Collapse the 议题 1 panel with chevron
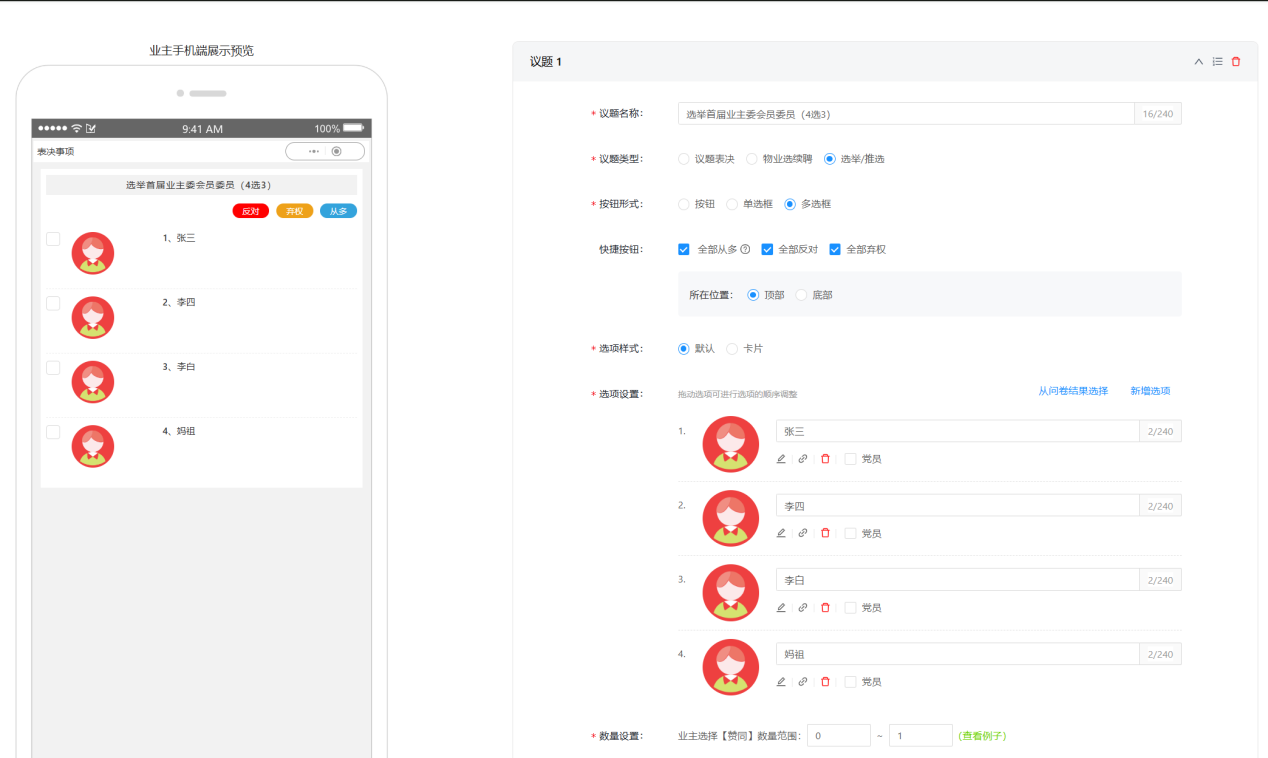1268x758 pixels. click(1199, 62)
